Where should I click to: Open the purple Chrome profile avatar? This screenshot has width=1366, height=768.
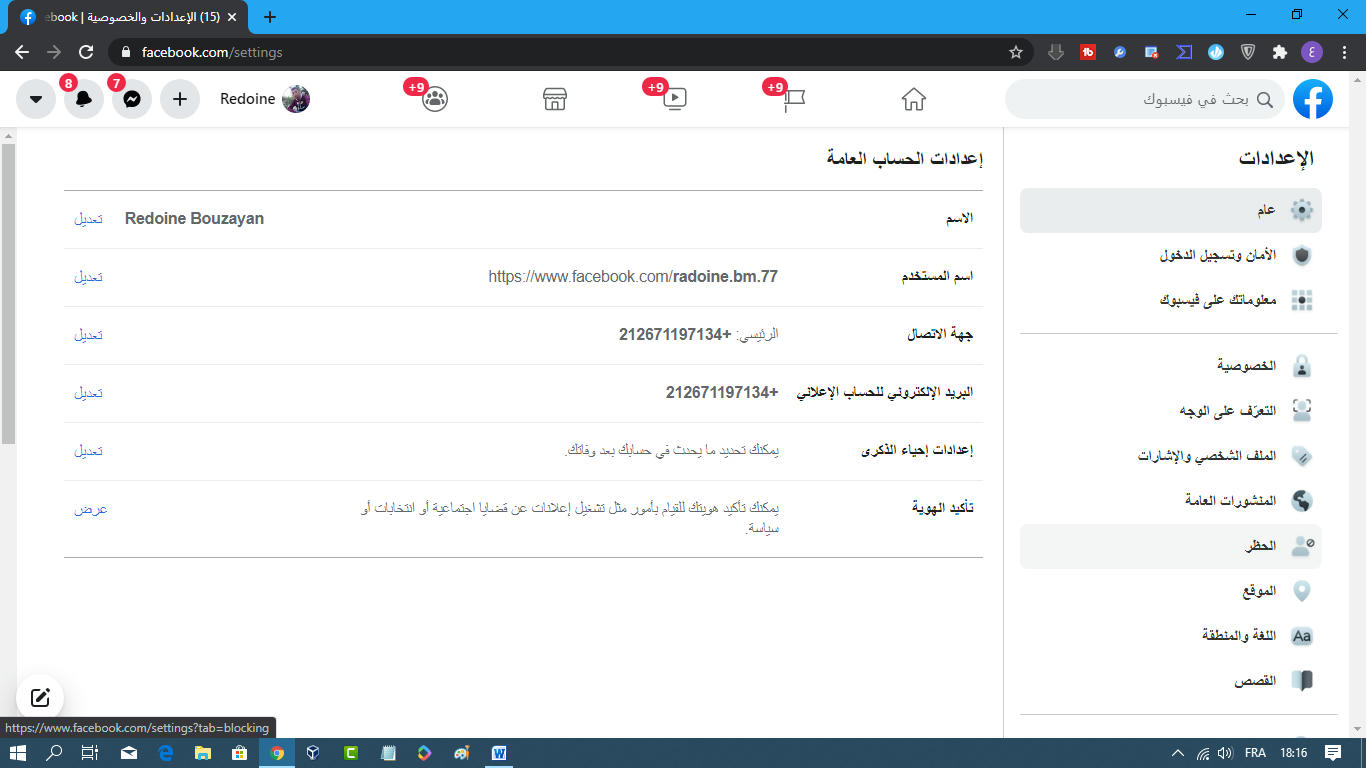pos(1312,52)
